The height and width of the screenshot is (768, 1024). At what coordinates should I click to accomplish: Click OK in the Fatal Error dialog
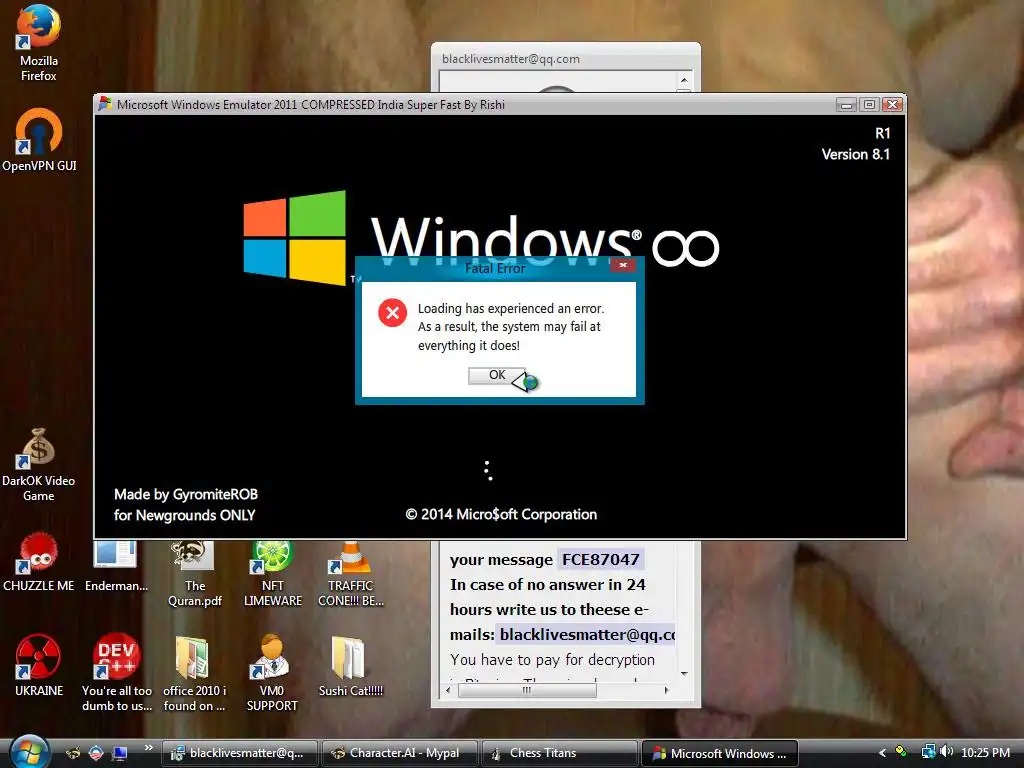click(x=497, y=376)
